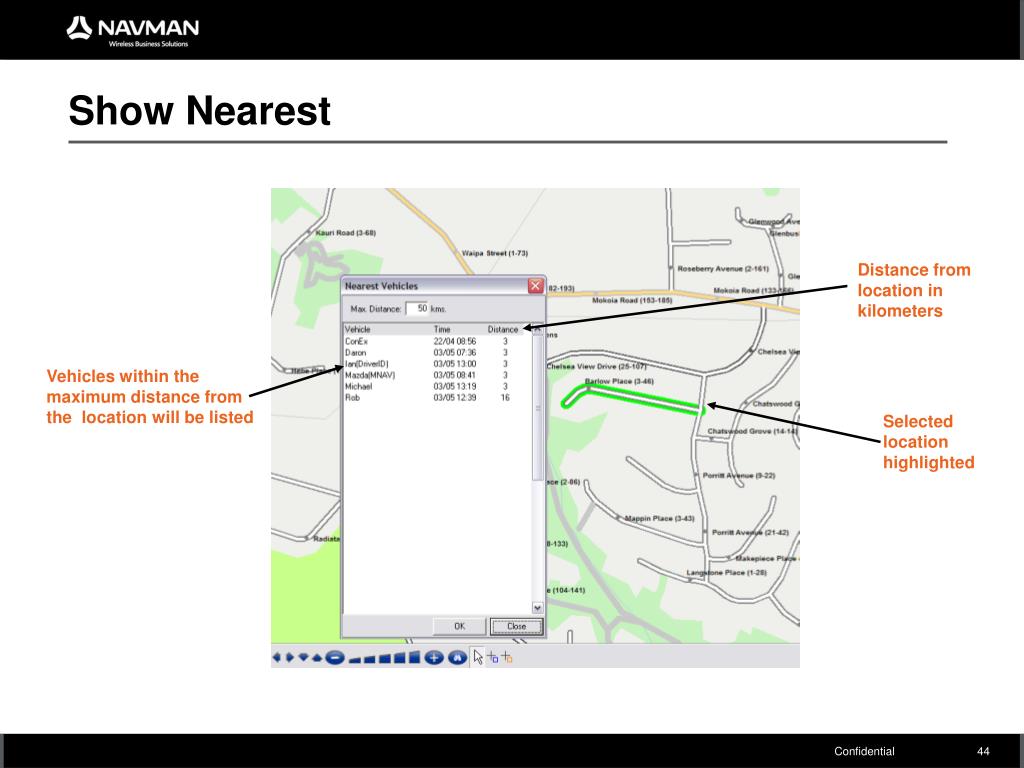Click OK in Nearest Vehicles dialog
Viewport: 1024px width, 768px height.
point(460,626)
